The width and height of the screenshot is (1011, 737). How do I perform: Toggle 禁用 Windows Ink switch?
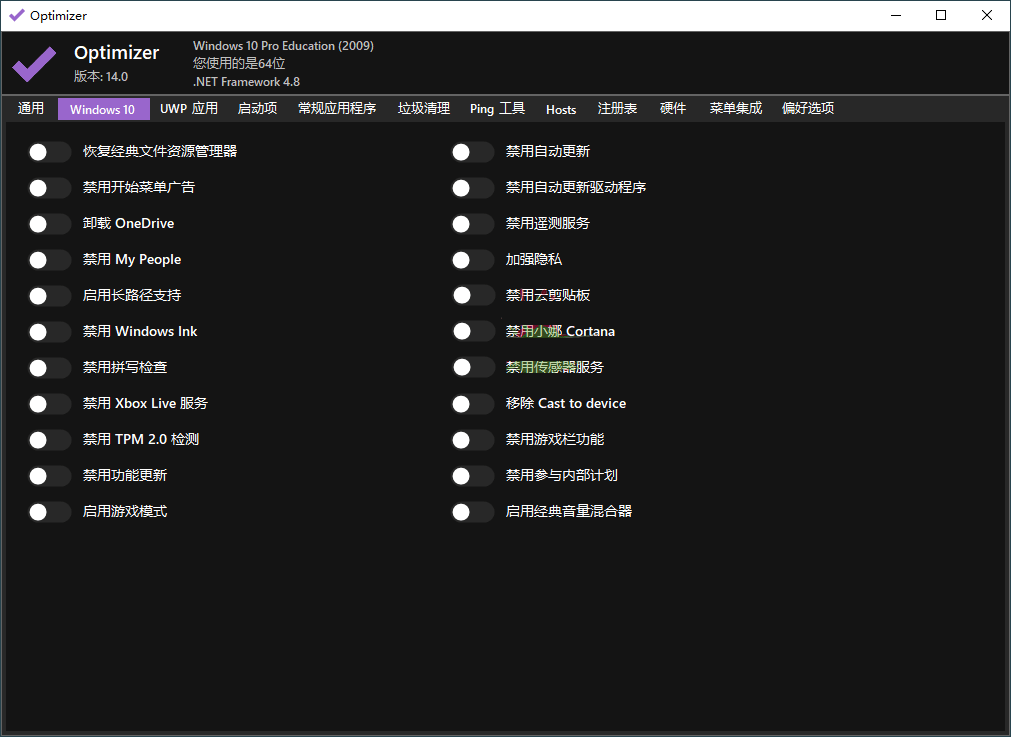[50, 332]
